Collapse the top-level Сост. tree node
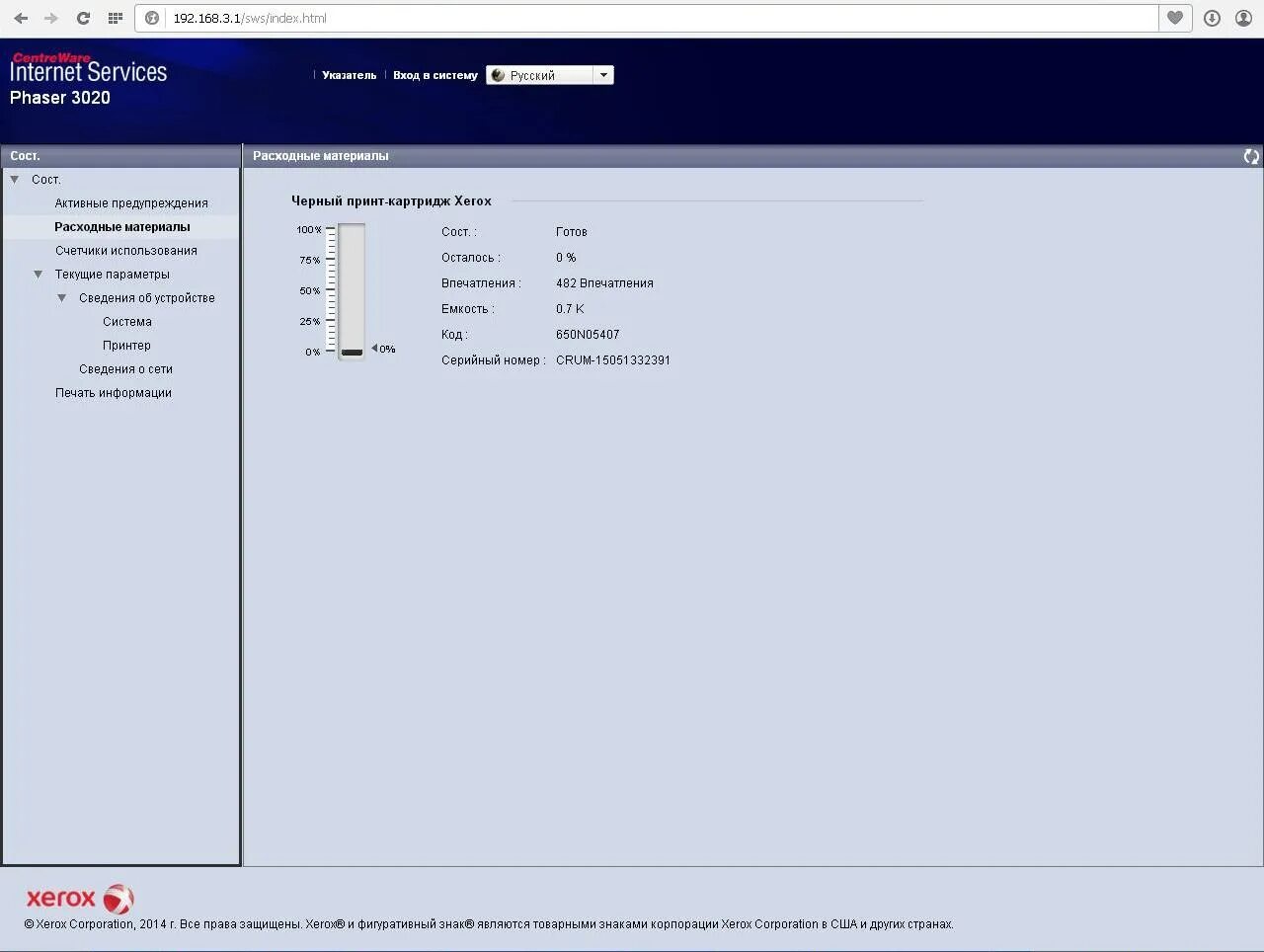Image resolution: width=1264 pixels, height=952 pixels. coord(15,180)
